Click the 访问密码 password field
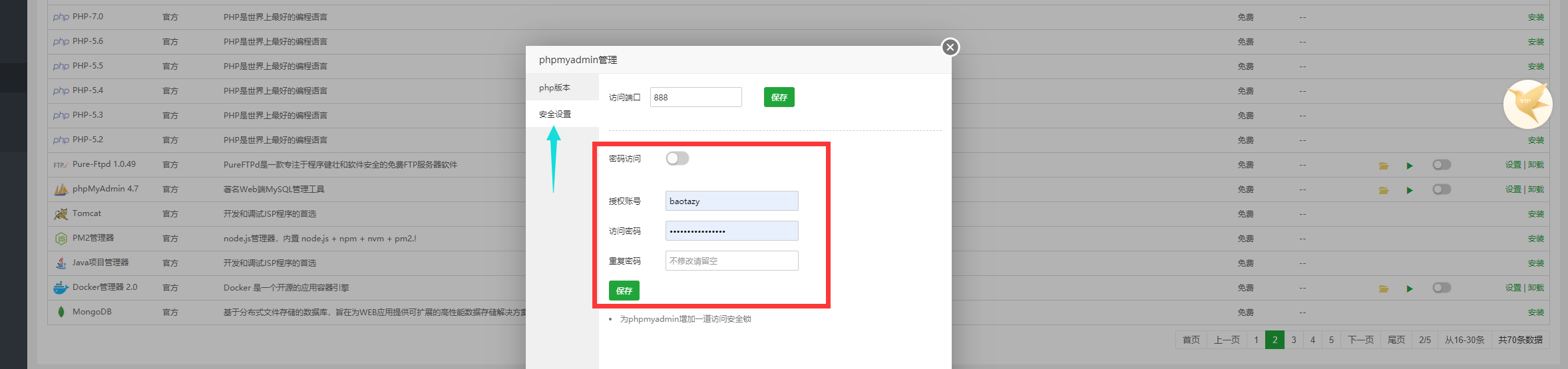The height and width of the screenshot is (369, 1568). click(731, 231)
